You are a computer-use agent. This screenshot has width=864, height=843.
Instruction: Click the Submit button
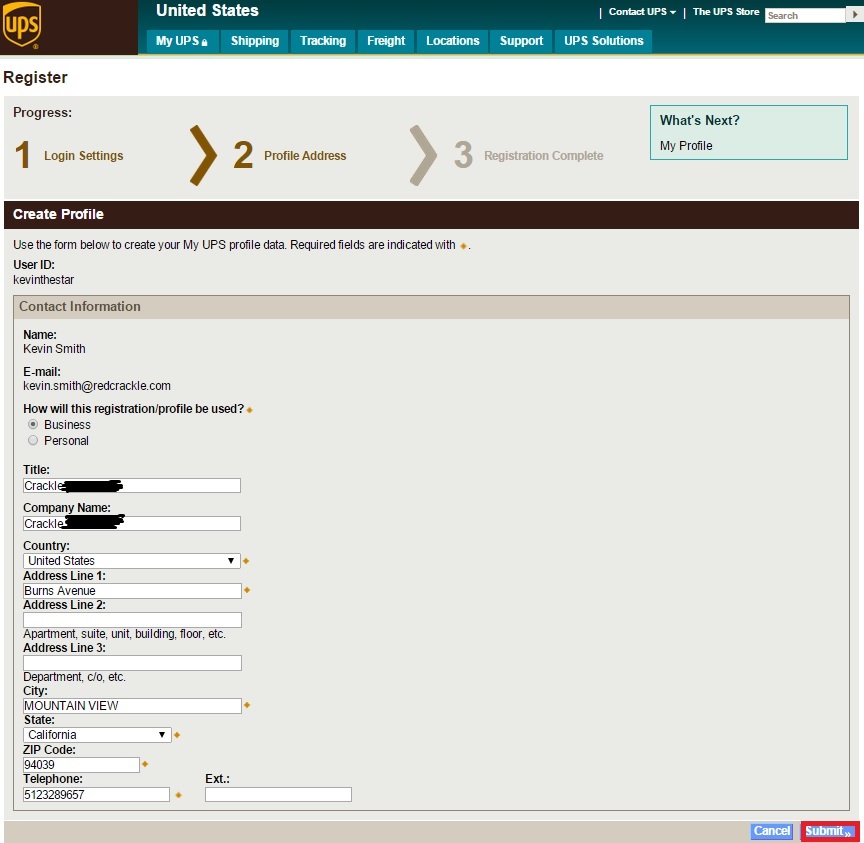click(826, 831)
